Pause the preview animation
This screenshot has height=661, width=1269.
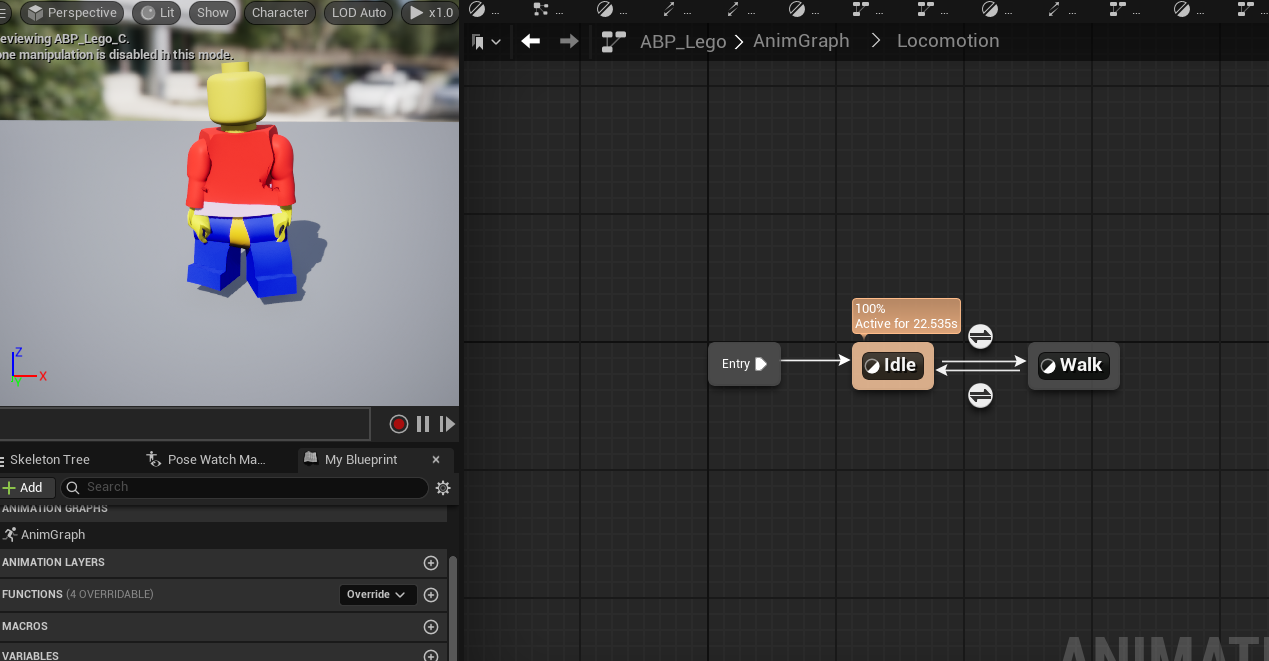click(423, 424)
